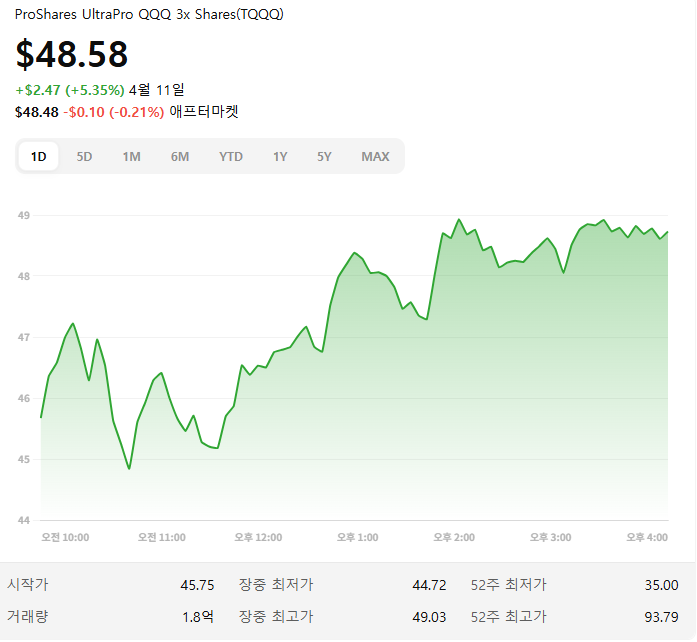Switch chart to 1M range
The height and width of the screenshot is (642, 697).
[132, 156]
